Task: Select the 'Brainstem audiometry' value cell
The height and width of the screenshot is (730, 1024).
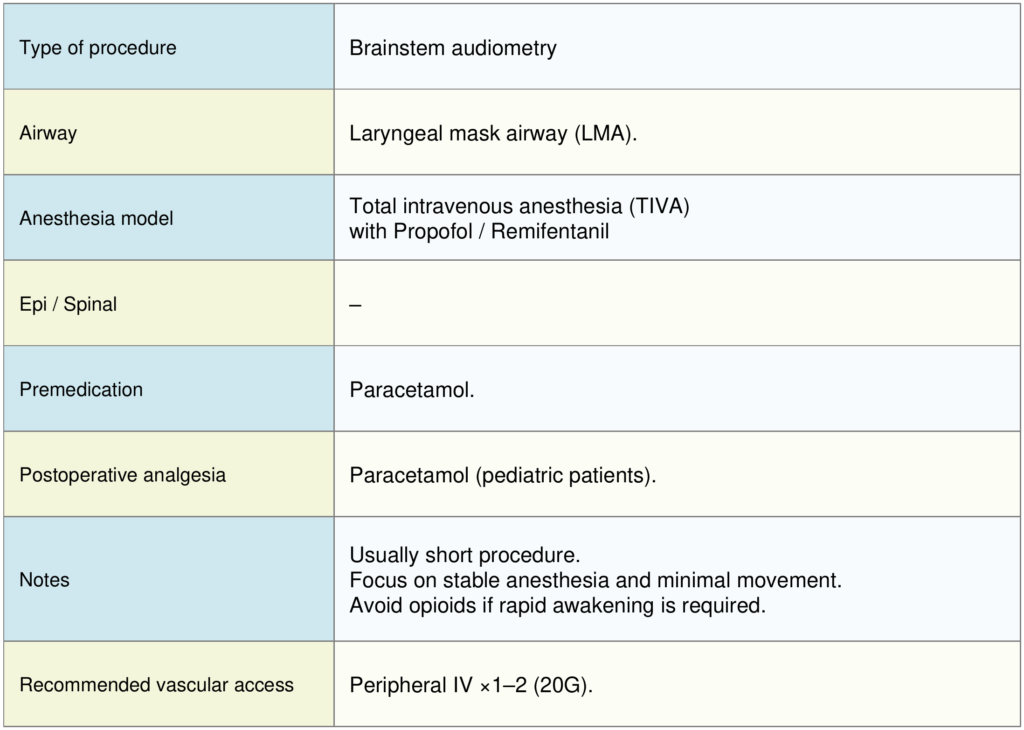Action: [453, 48]
